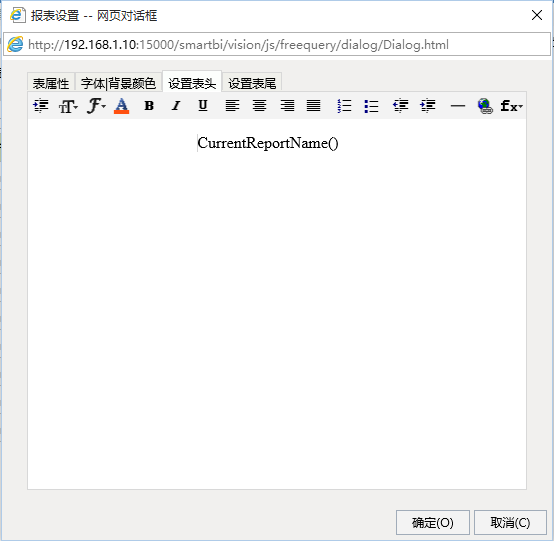Align text to the left
This screenshot has width=554, height=541.
click(232, 106)
